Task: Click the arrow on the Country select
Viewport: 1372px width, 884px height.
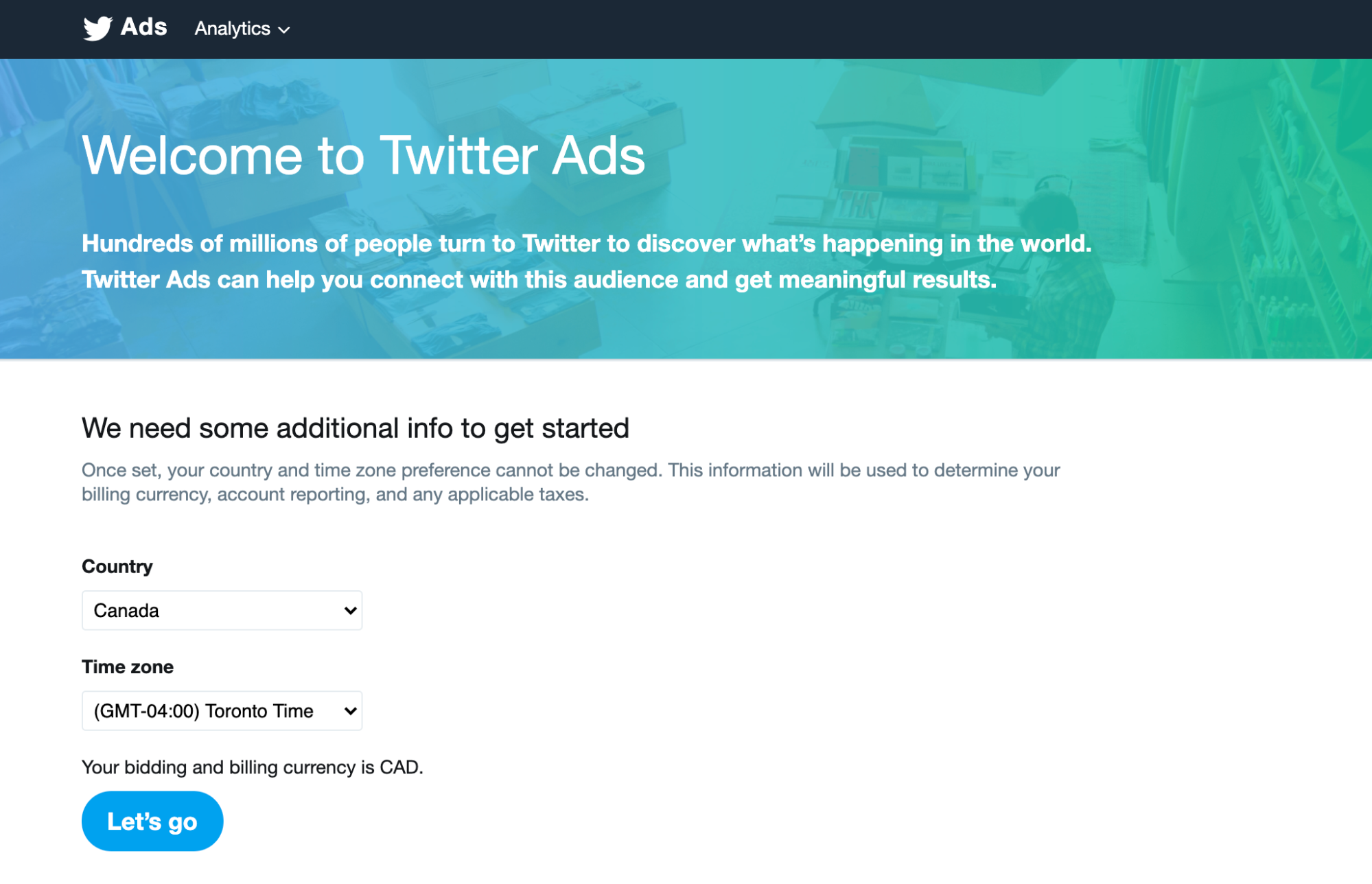Action: pyautogui.click(x=350, y=610)
